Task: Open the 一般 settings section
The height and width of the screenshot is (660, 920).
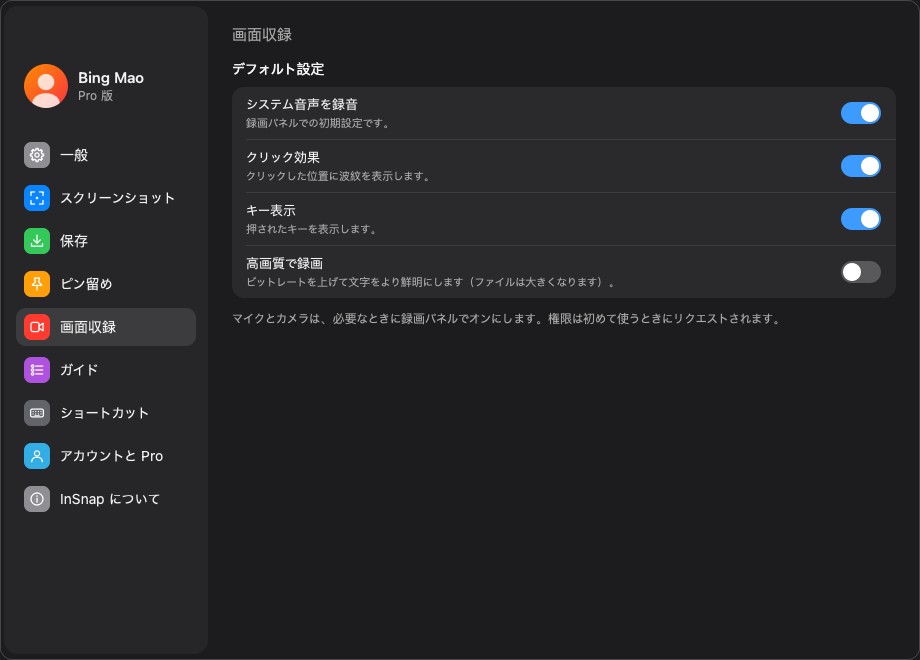Action: (106, 155)
